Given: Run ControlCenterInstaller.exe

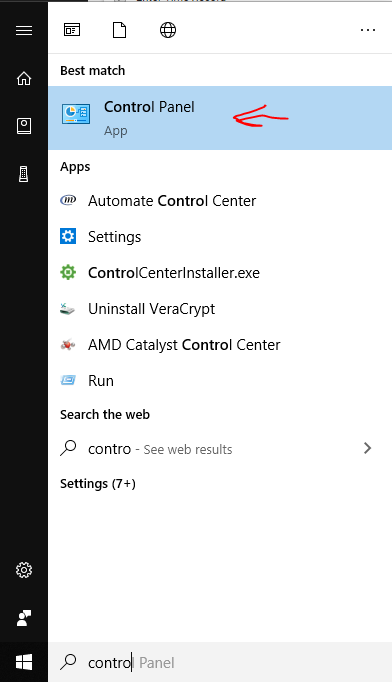Looking at the screenshot, I should click(x=220, y=273).
